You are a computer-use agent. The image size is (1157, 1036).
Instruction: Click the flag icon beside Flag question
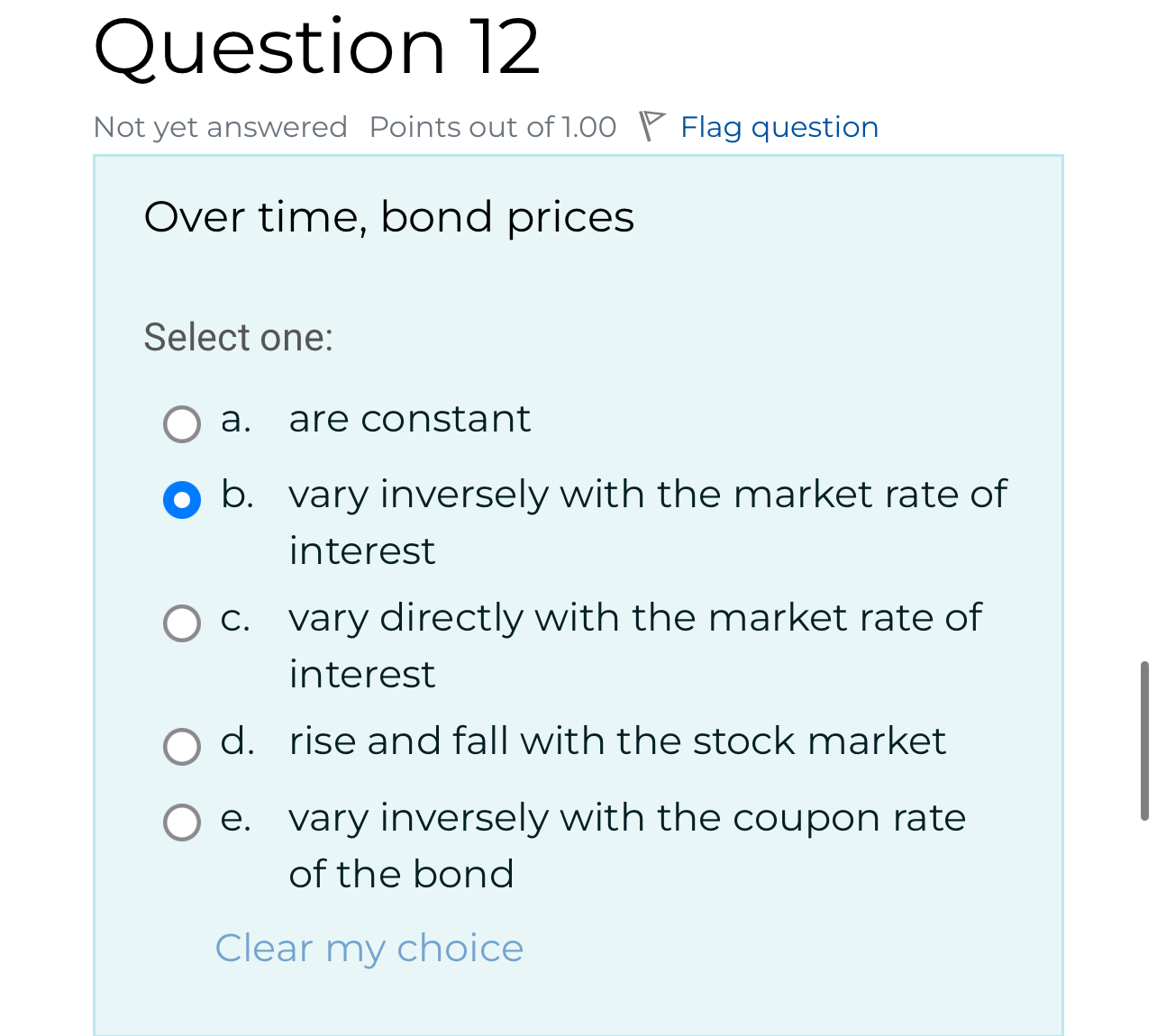651,126
